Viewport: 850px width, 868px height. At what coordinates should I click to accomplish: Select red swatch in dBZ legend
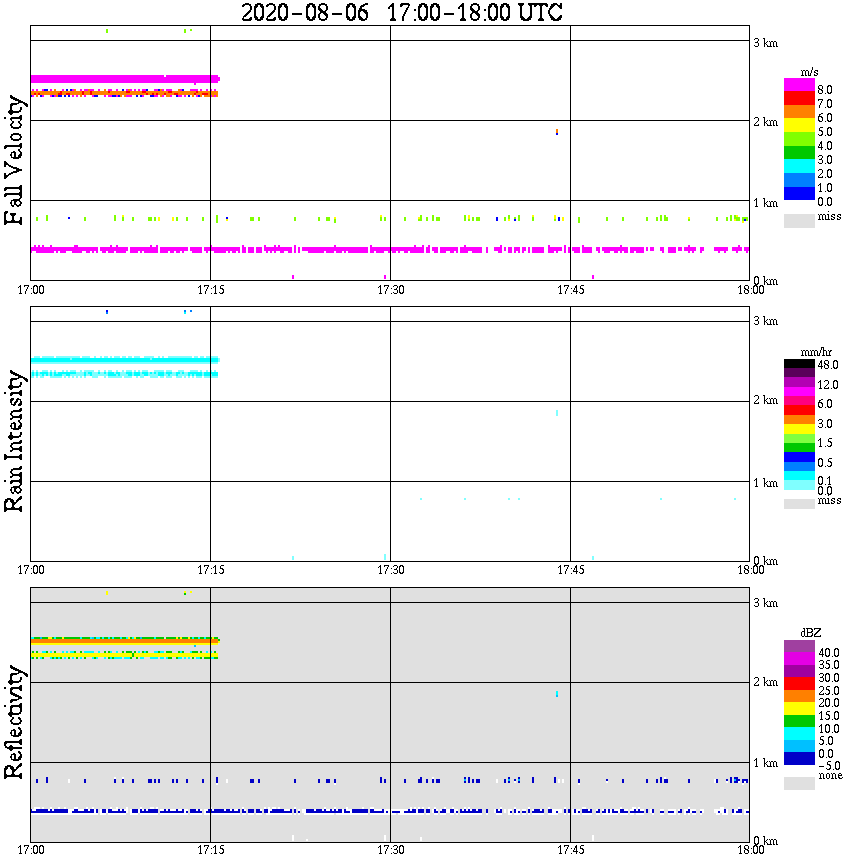coord(799,683)
